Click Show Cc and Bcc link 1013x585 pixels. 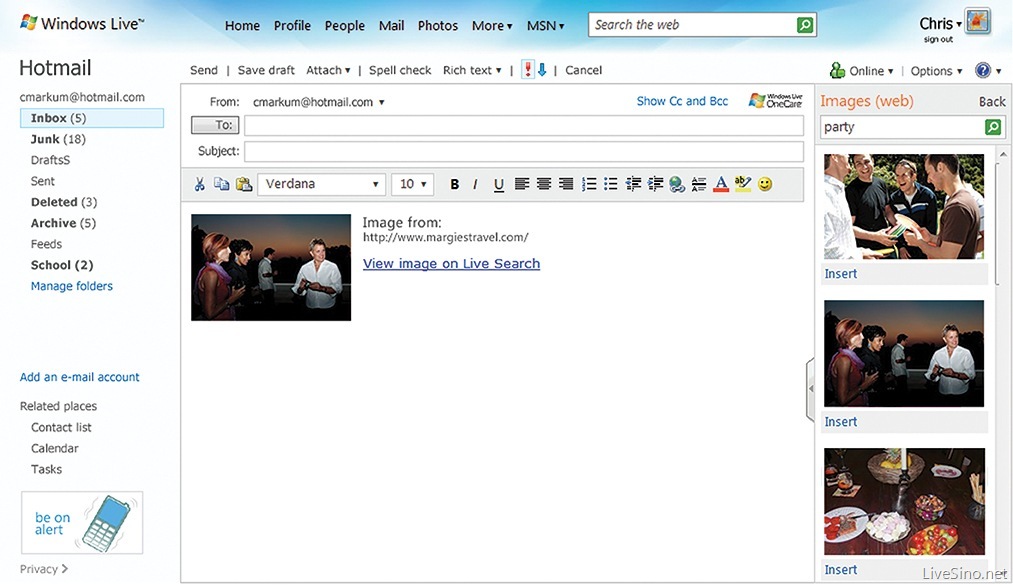[x=682, y=101]
